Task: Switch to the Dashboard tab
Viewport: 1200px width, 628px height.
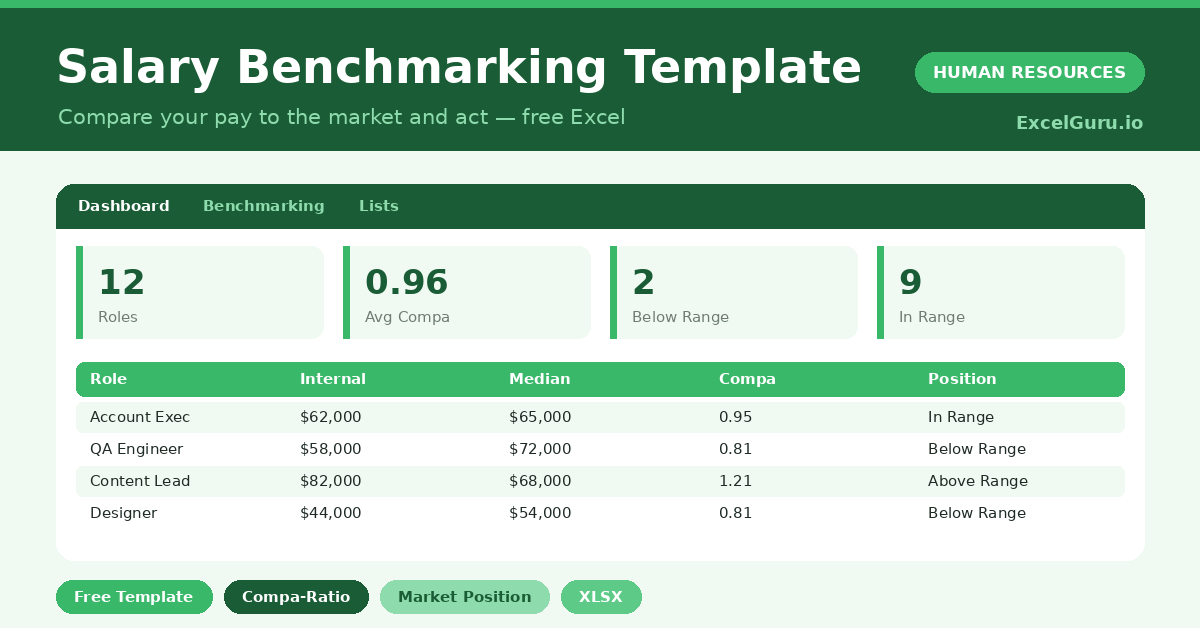Action: pyautogui.click(x=124, y=206)
